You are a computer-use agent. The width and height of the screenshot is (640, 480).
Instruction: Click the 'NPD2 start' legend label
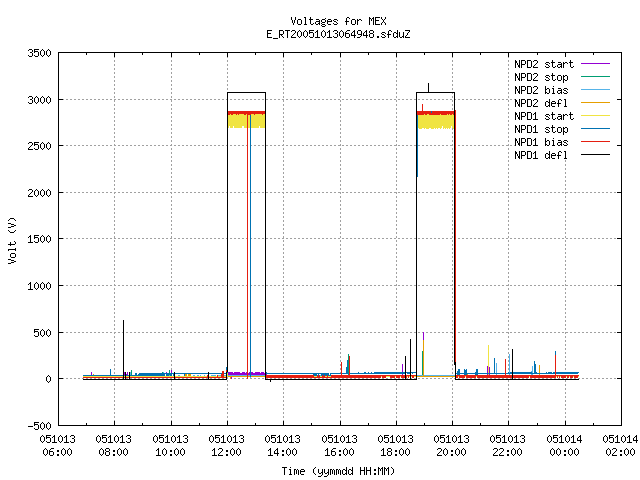pyautogui.click(x=544, y=64)
